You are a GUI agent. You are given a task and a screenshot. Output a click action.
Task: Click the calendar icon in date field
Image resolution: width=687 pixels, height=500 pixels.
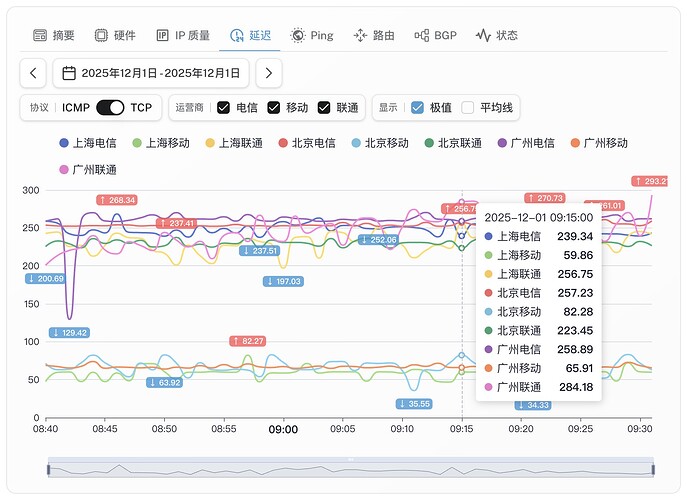pos(69,73)
